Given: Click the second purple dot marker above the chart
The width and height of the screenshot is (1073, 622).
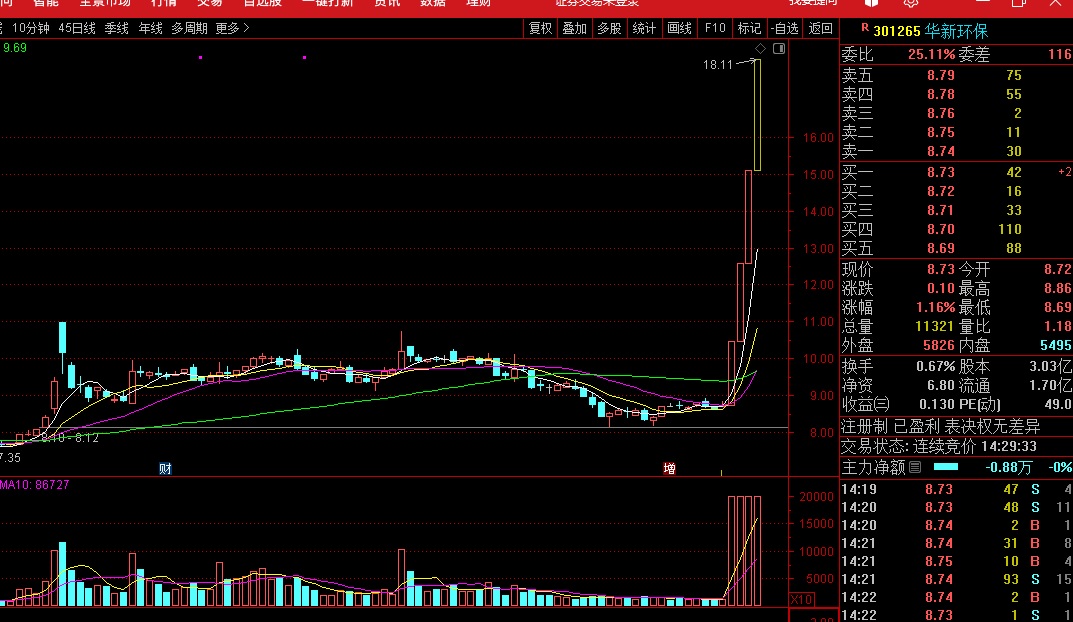Looking at the screenshot, I should 305,57.
